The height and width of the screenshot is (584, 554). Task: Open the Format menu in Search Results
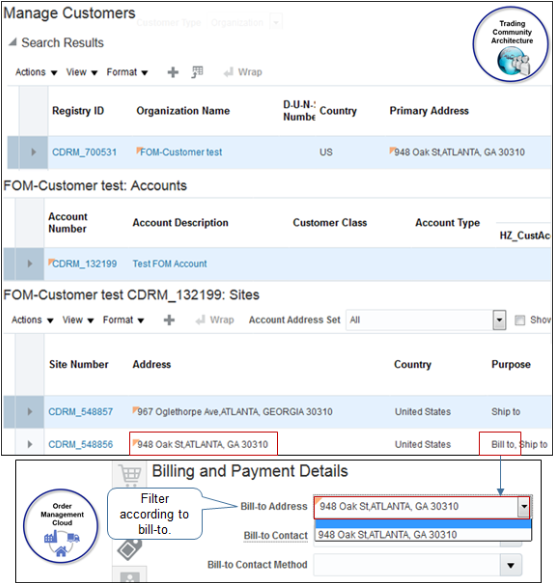127,72
